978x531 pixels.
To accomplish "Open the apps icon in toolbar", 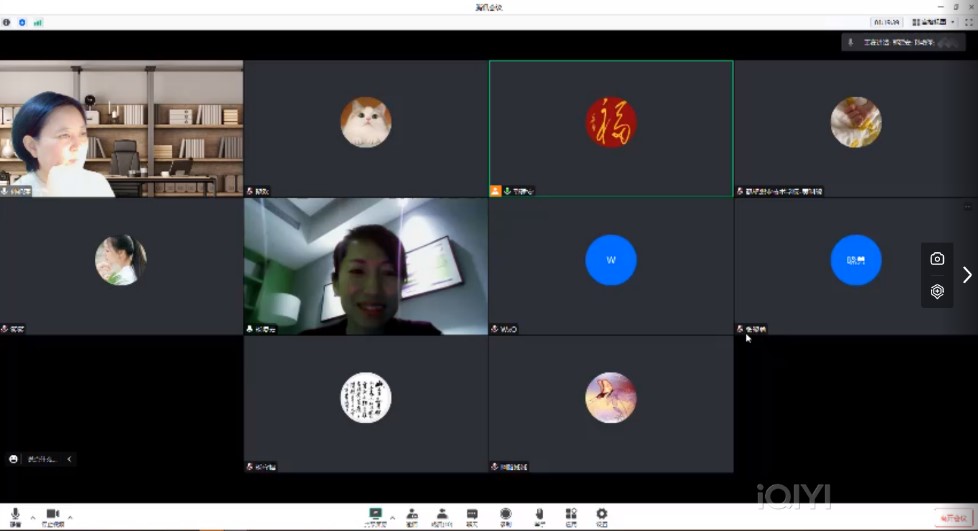I will 571,514.
